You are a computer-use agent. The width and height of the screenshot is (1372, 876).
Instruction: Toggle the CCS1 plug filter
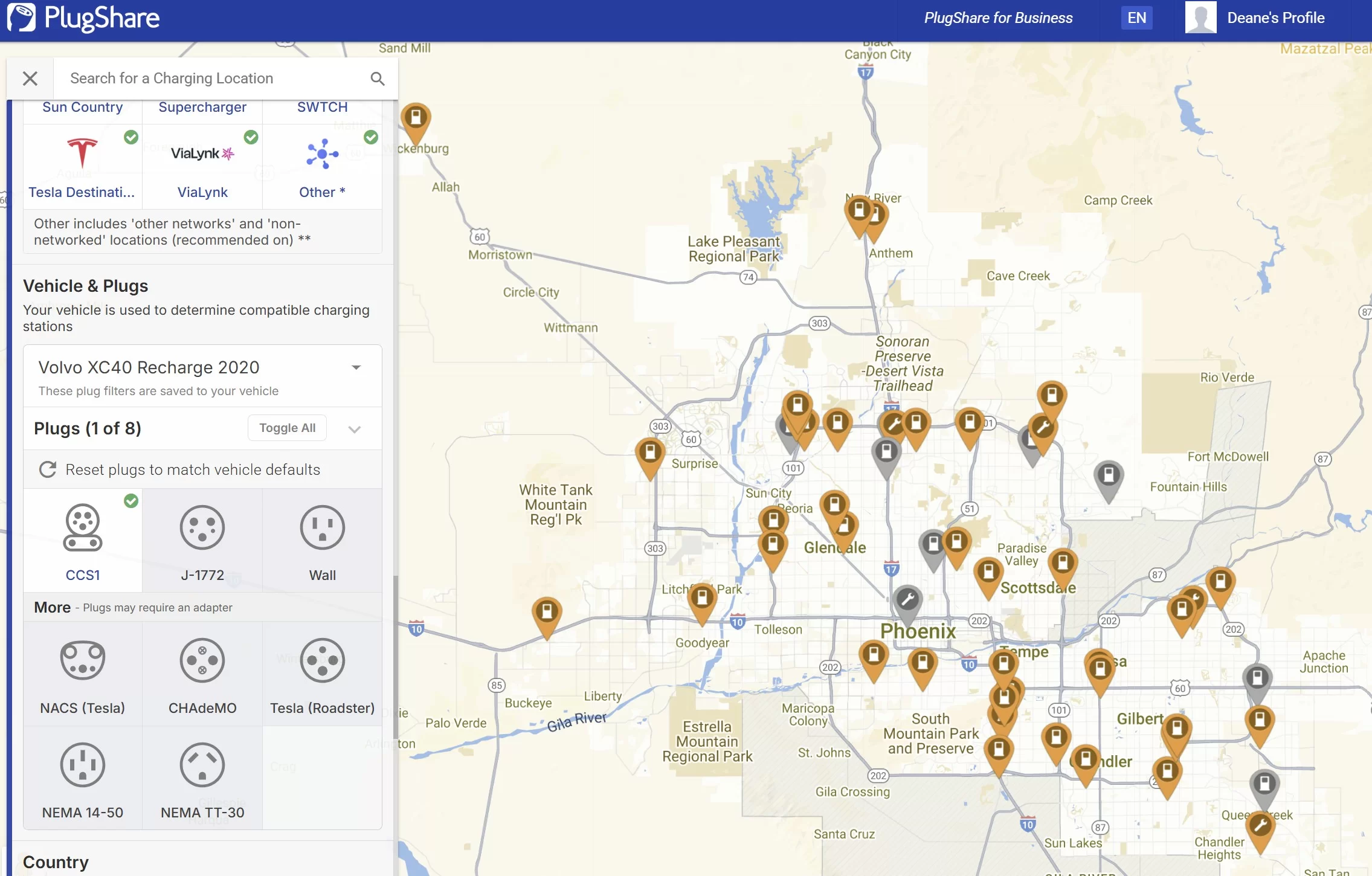point(83,541)
